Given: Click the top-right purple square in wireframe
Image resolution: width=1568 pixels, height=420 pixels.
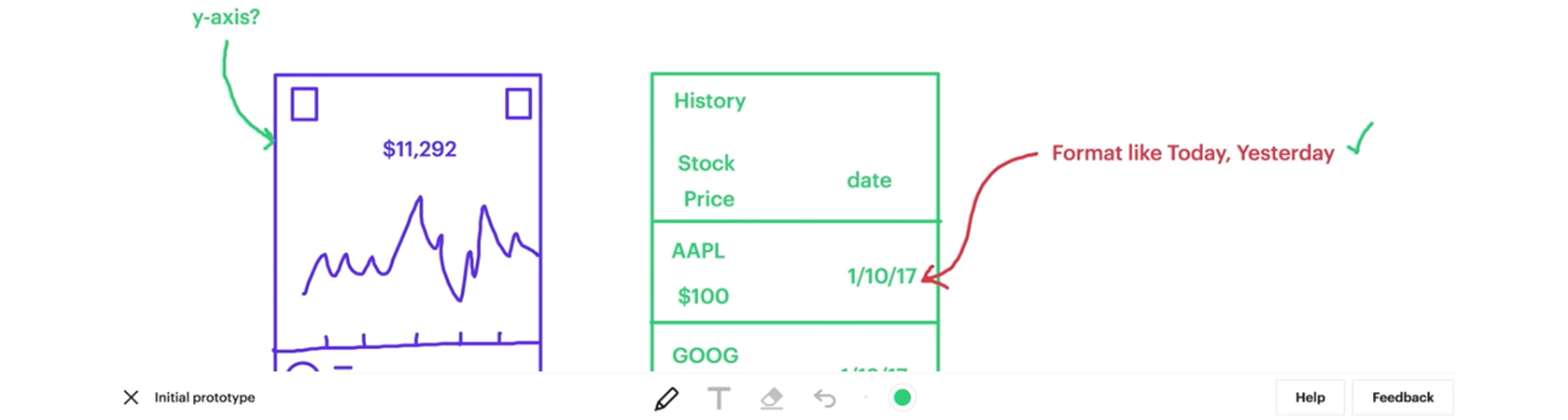Looking at the screenshot, I should point(518,103).
